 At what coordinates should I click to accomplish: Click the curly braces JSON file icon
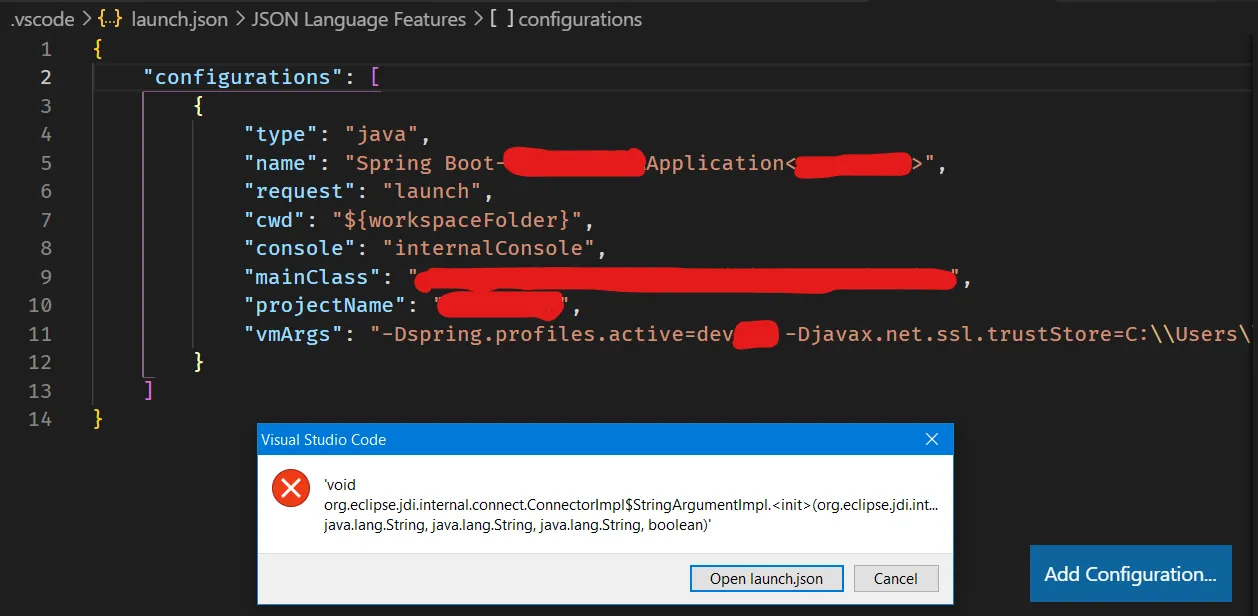point(110,19)
